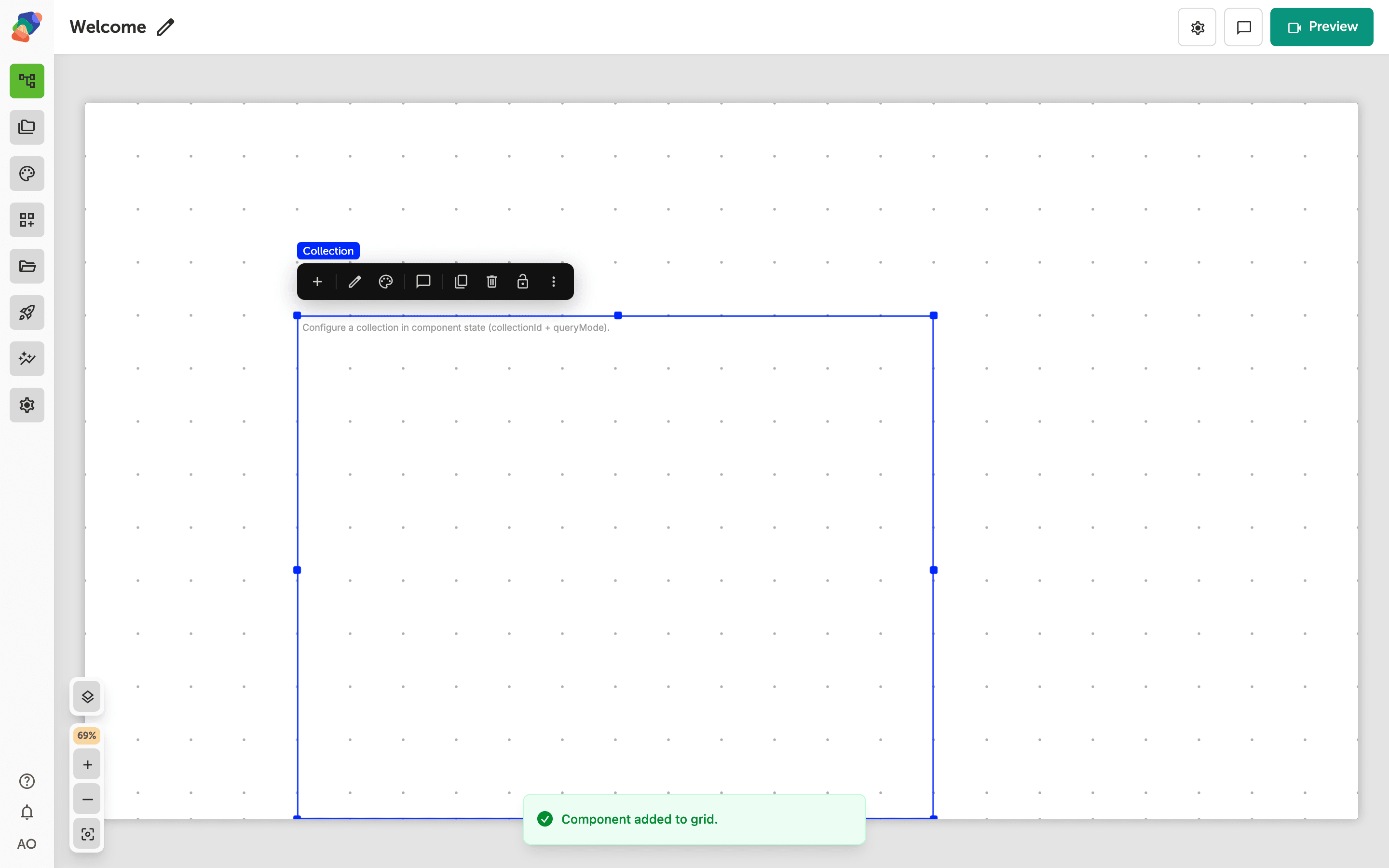Open more options menu in component toolbar
Image resolution: width=1389 pixels, height=868 pixels.
point(553,281)
